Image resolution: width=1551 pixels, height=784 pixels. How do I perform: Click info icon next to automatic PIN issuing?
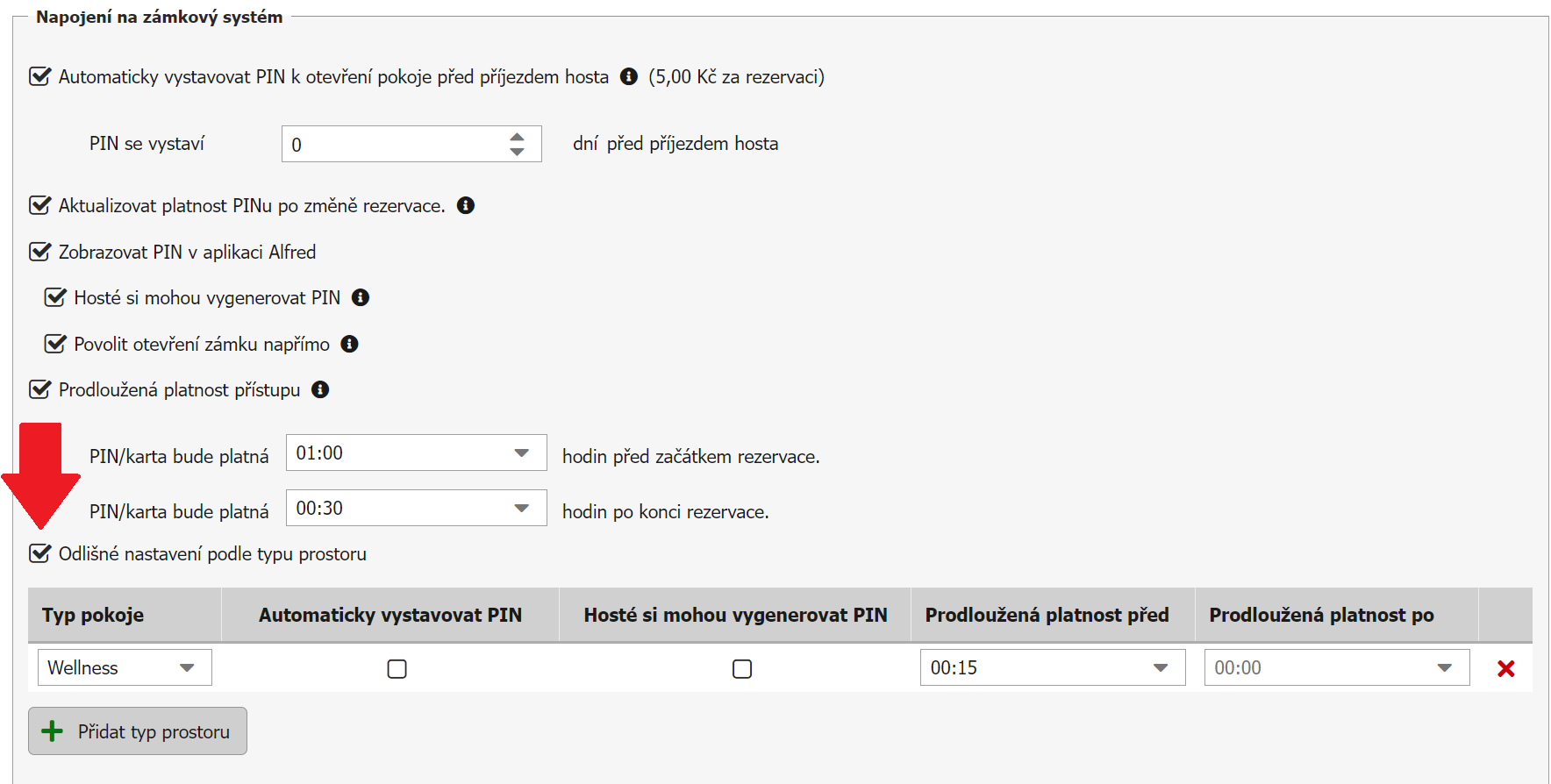[629, 76]
